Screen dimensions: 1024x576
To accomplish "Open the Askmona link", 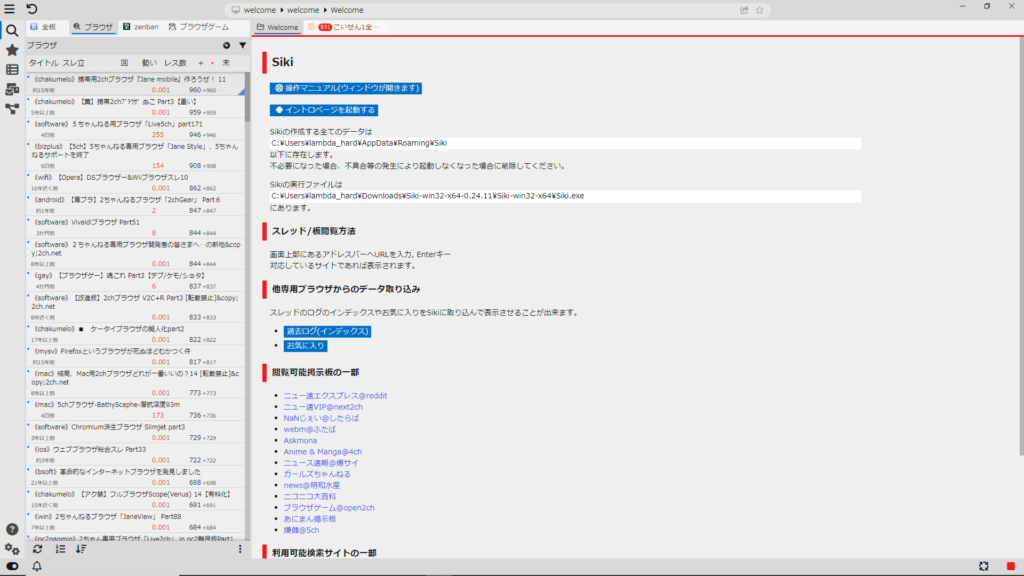I will tap(300, 440).
